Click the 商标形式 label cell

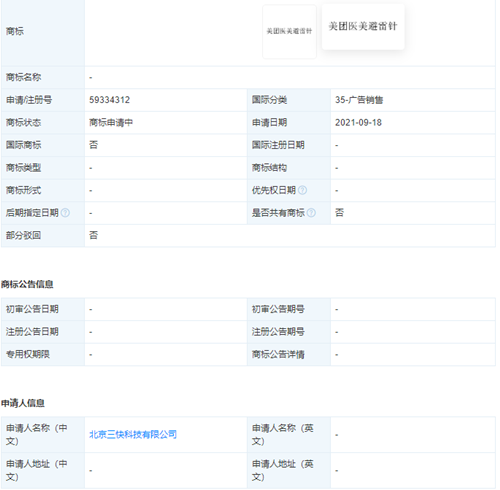(43, 190)
